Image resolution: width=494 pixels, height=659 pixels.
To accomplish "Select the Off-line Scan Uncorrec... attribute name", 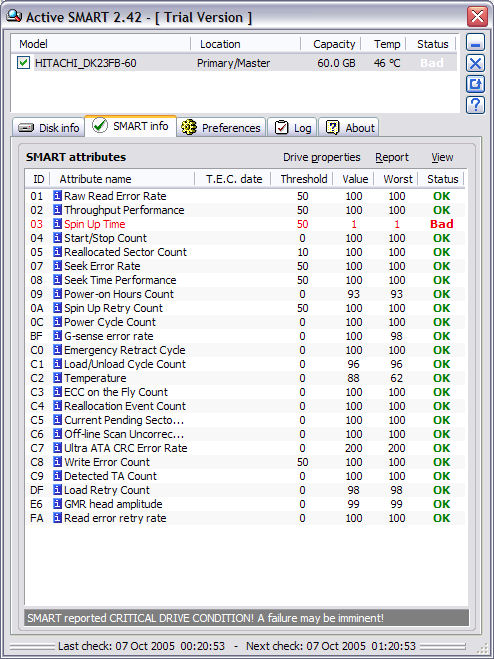I will tap(124, 434).
